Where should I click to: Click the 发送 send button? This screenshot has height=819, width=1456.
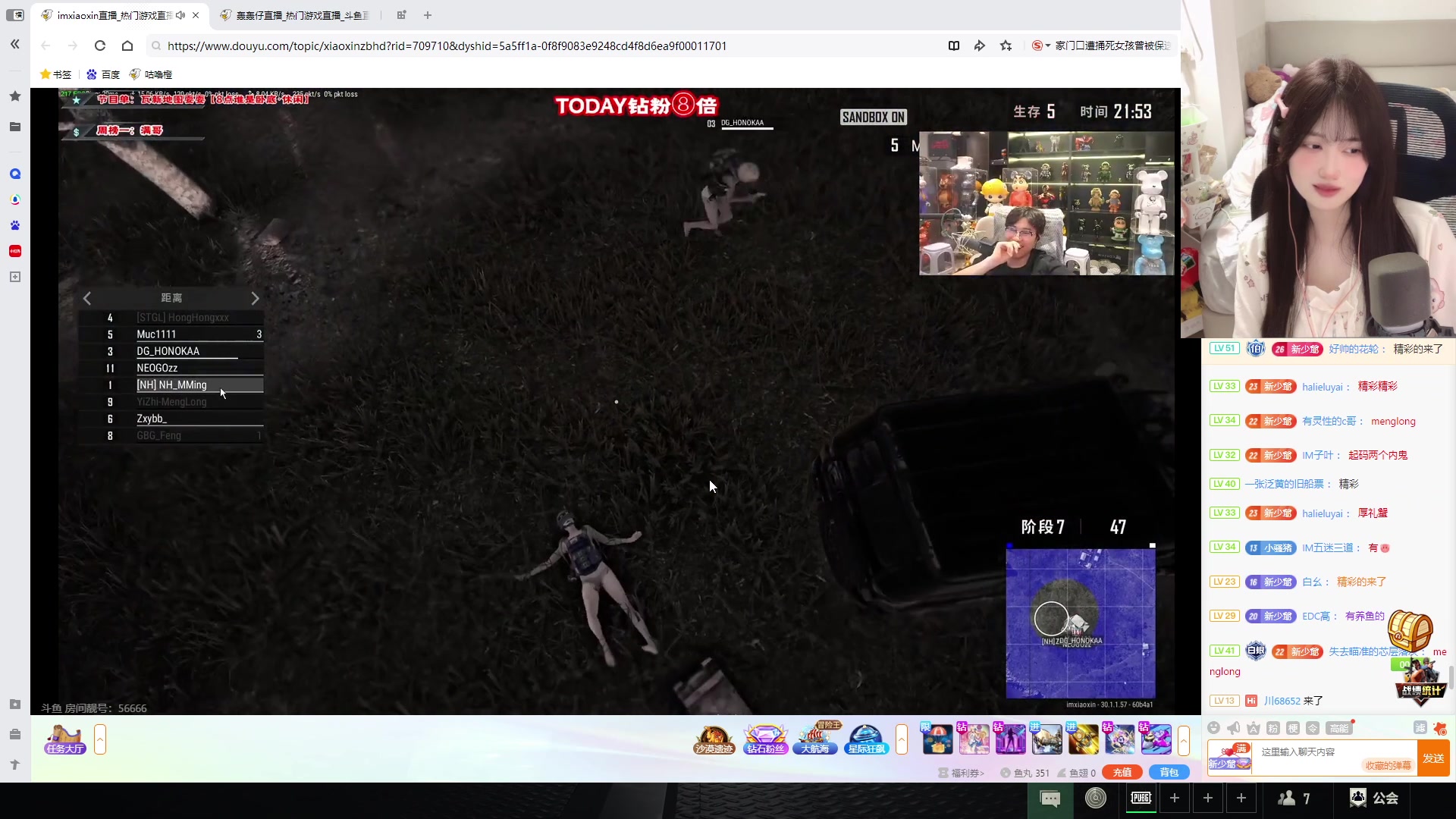click(x=1433, y=758)
